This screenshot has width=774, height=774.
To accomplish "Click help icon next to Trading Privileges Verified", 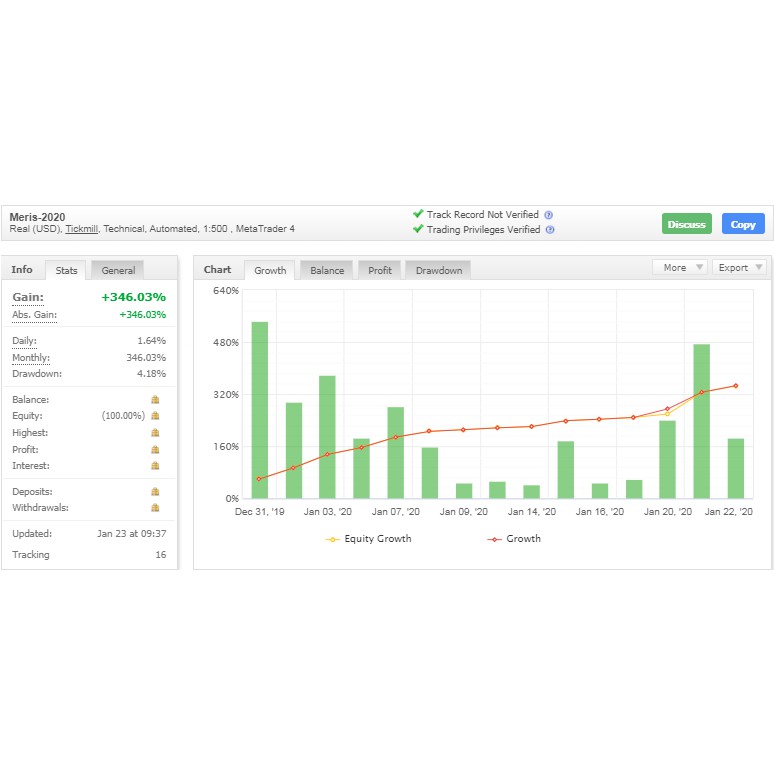I will tap(551, 230).
